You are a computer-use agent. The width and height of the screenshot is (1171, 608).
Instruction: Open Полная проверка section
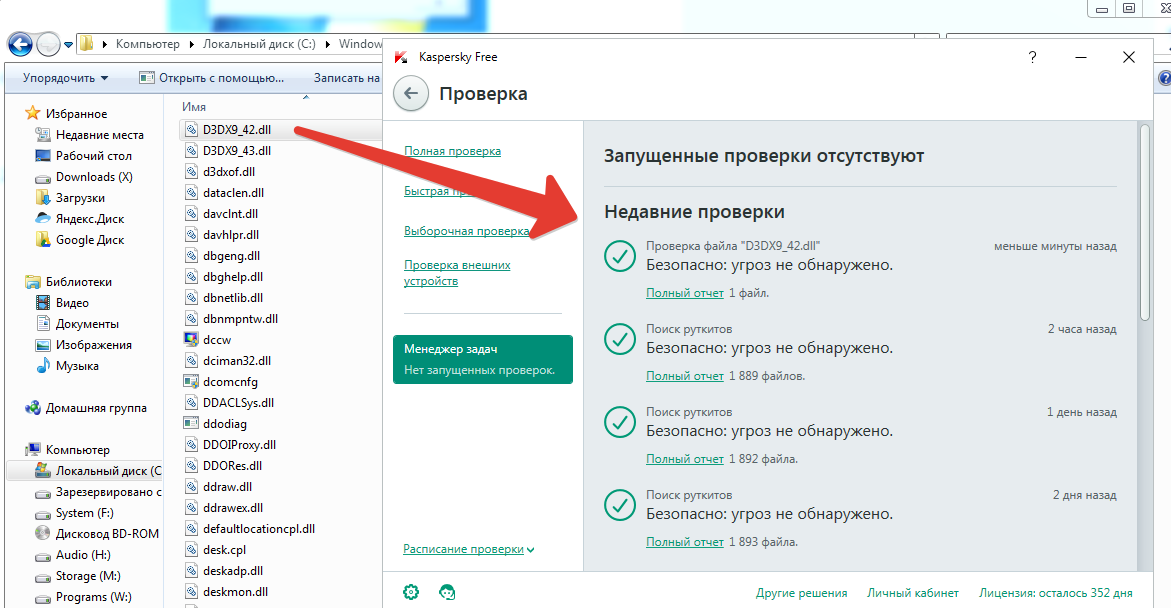click(x=452, y=151)
